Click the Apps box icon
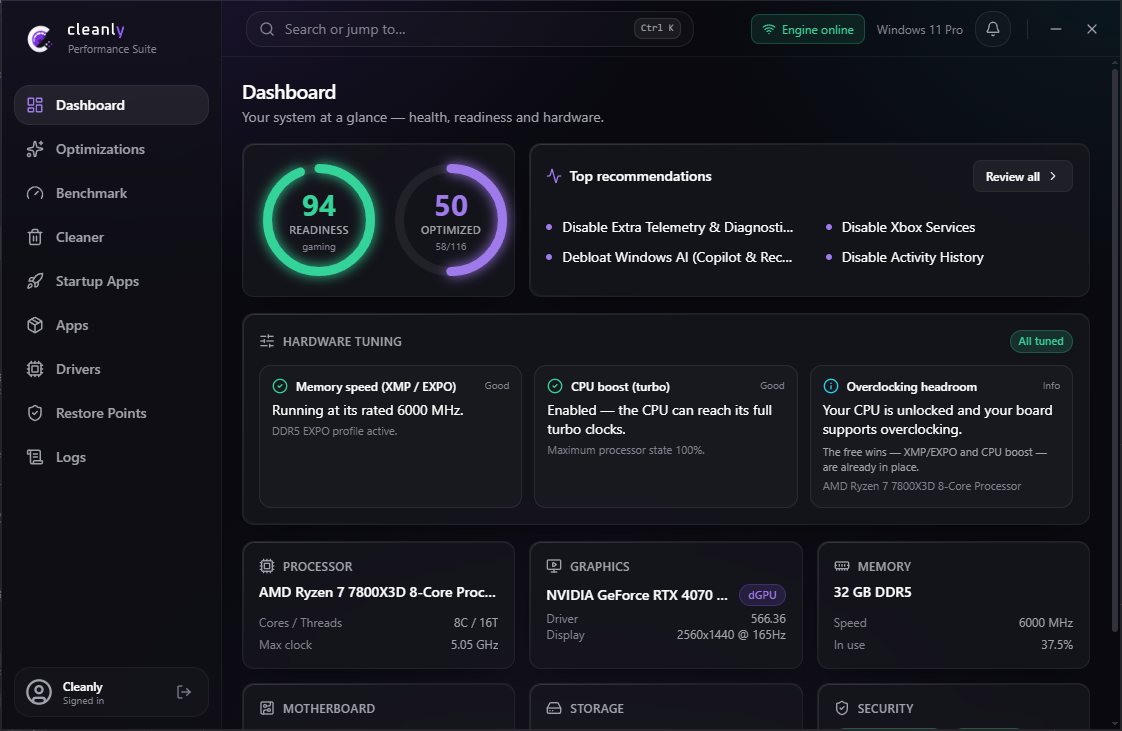The width and height of the screenshot is (1122, 731). [x=35, y=325]
